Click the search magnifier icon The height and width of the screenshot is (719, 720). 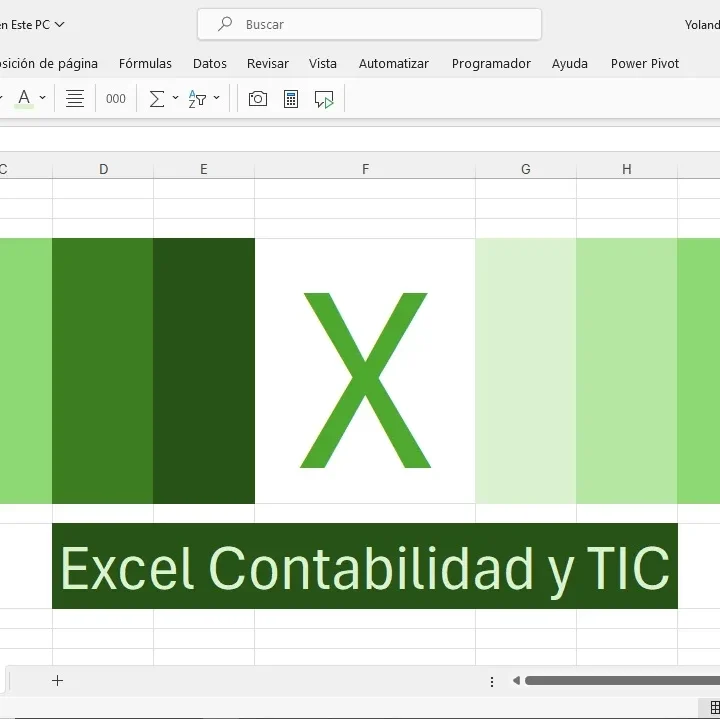pyautogui.click(x=225, y=24)
